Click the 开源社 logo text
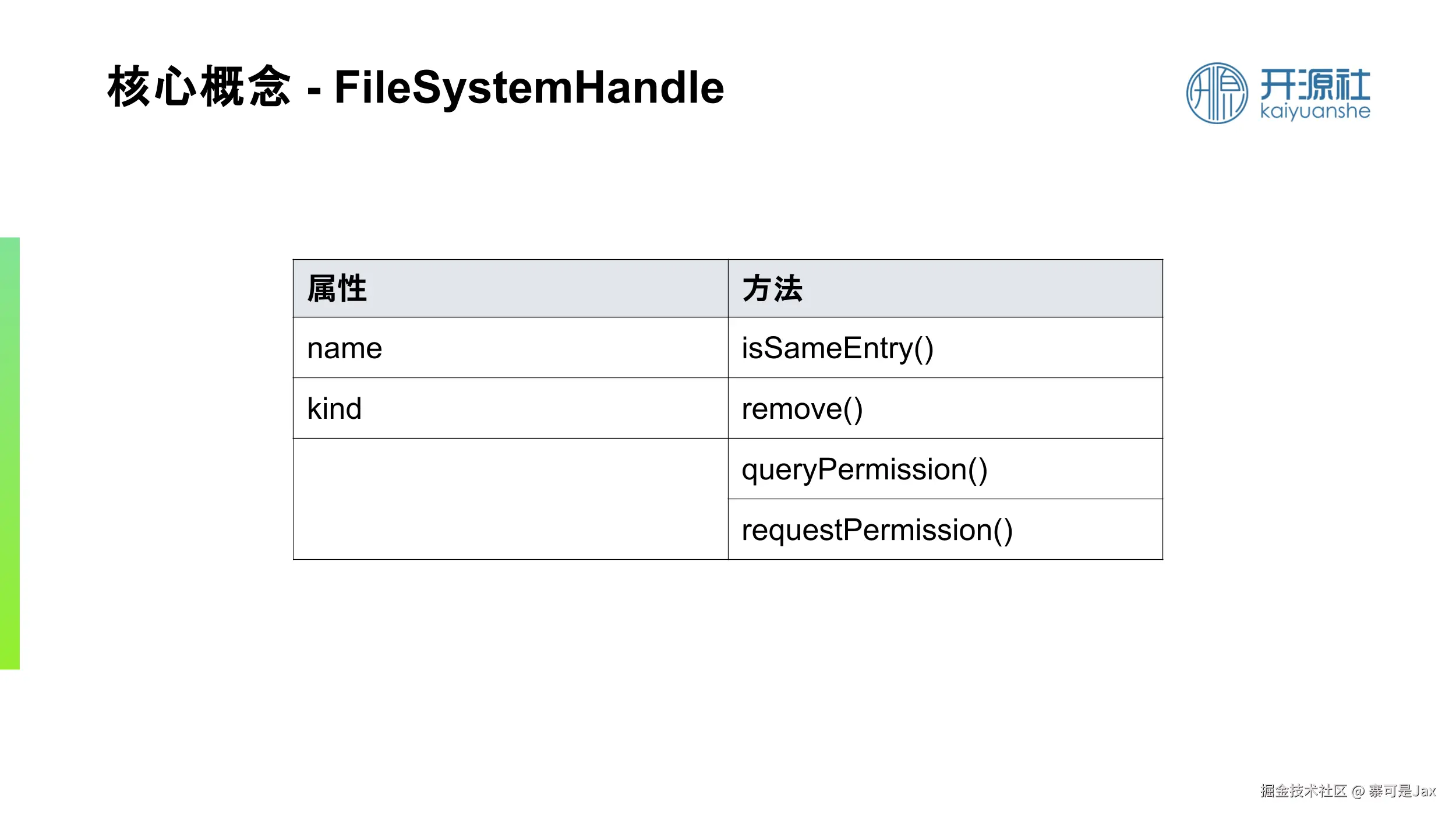Image resolution: width=1456 pixels, height=819 pixels. (1315, 84)
